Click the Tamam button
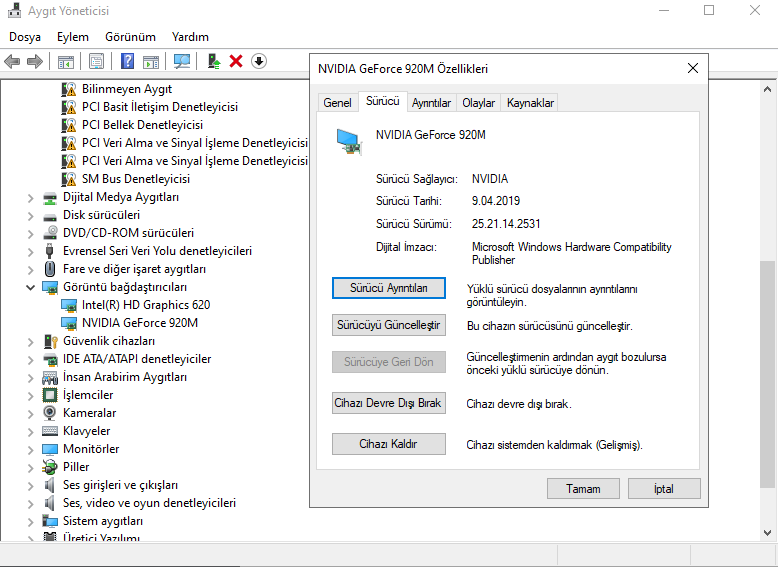The height and width of the screenshot is (567, 778). tap(583, 489)
